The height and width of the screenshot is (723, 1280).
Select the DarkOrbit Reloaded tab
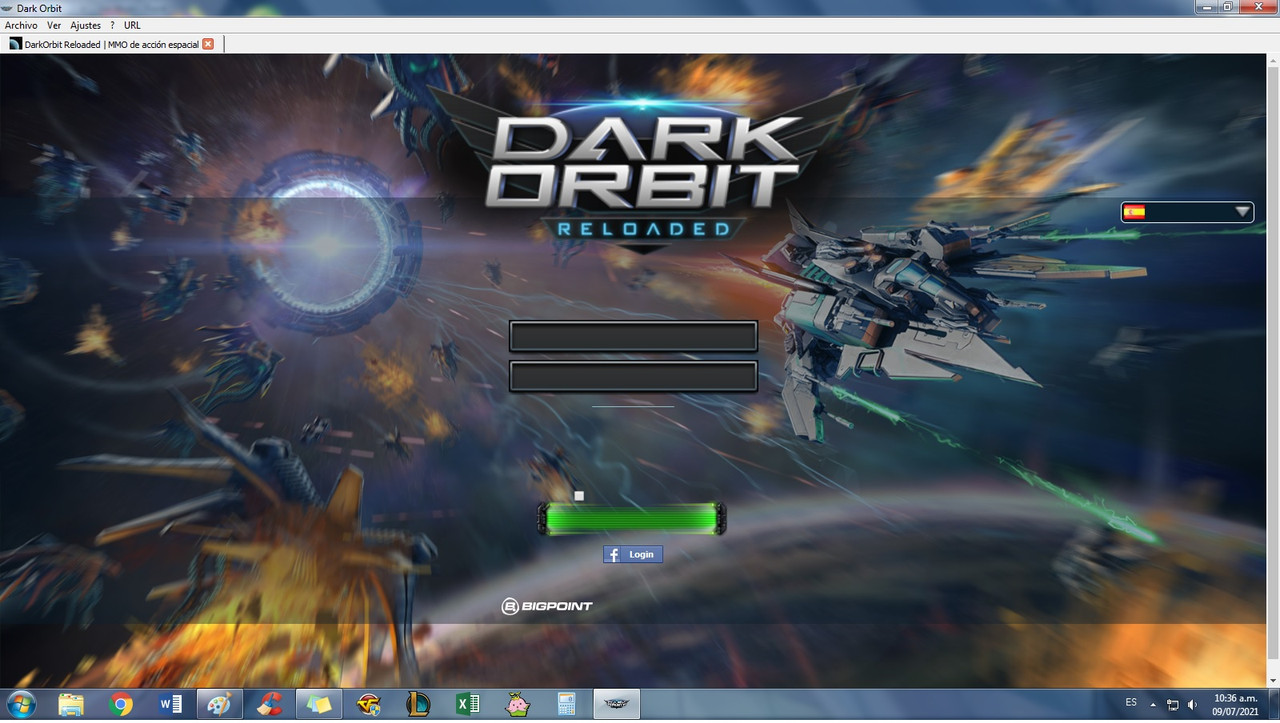pyautogui.click(x=111, y=44)
